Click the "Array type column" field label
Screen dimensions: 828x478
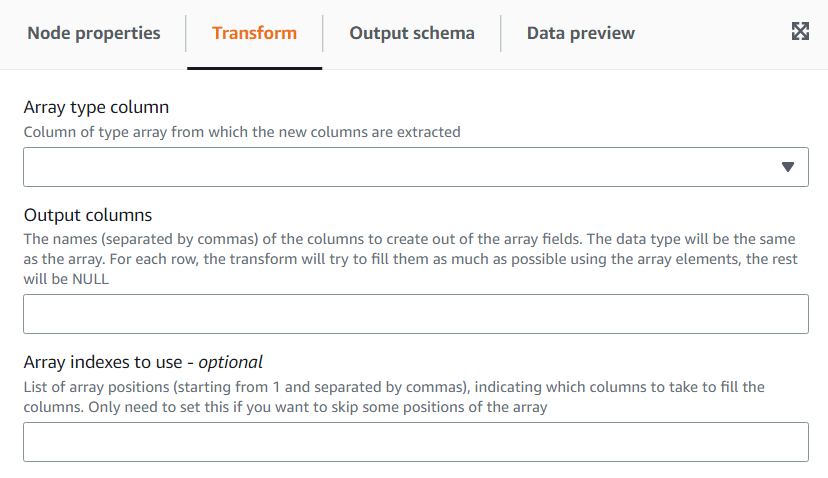pyautogui.click(x=96, y=107)
